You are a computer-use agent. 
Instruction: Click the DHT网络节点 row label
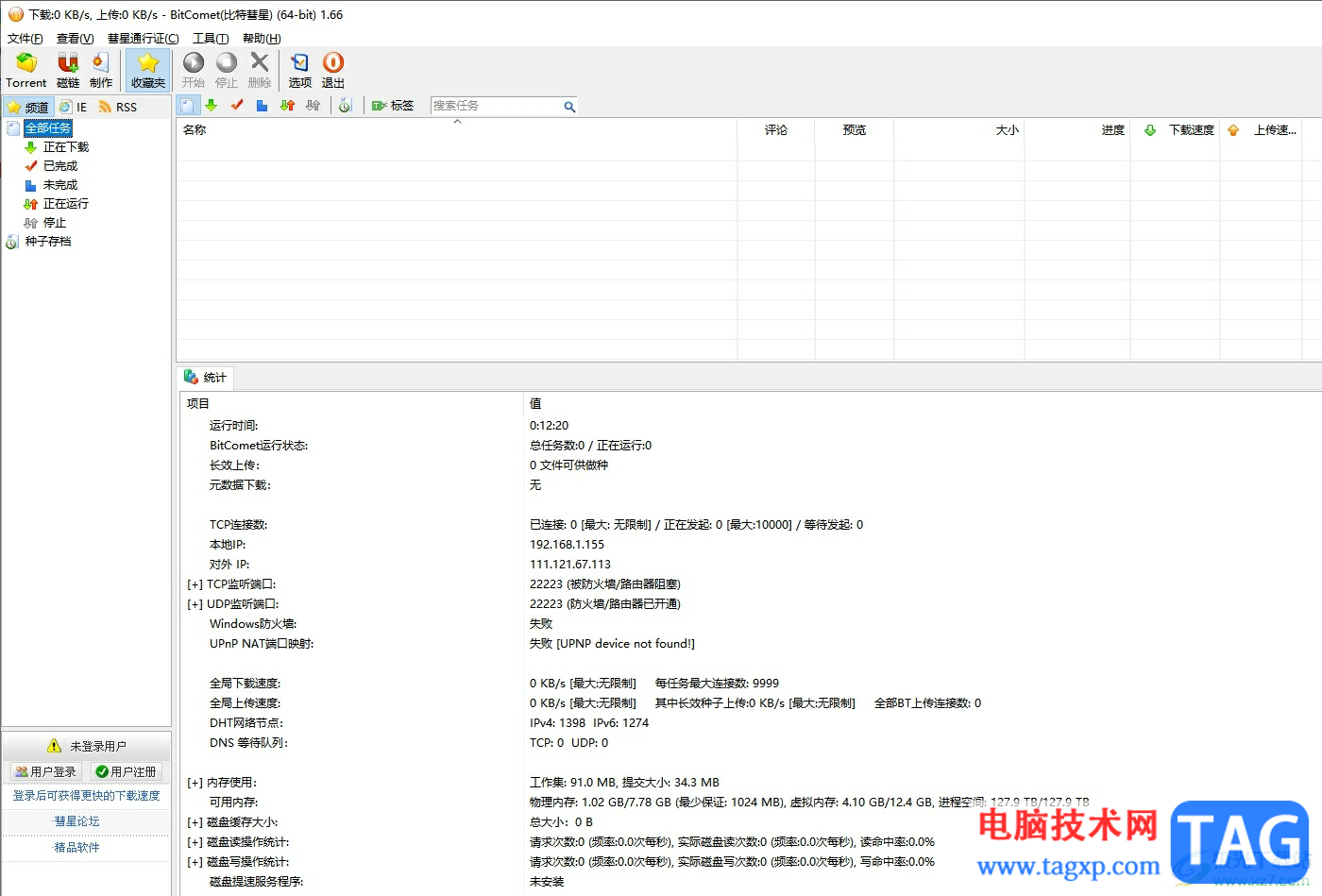(x=246, y=723)
